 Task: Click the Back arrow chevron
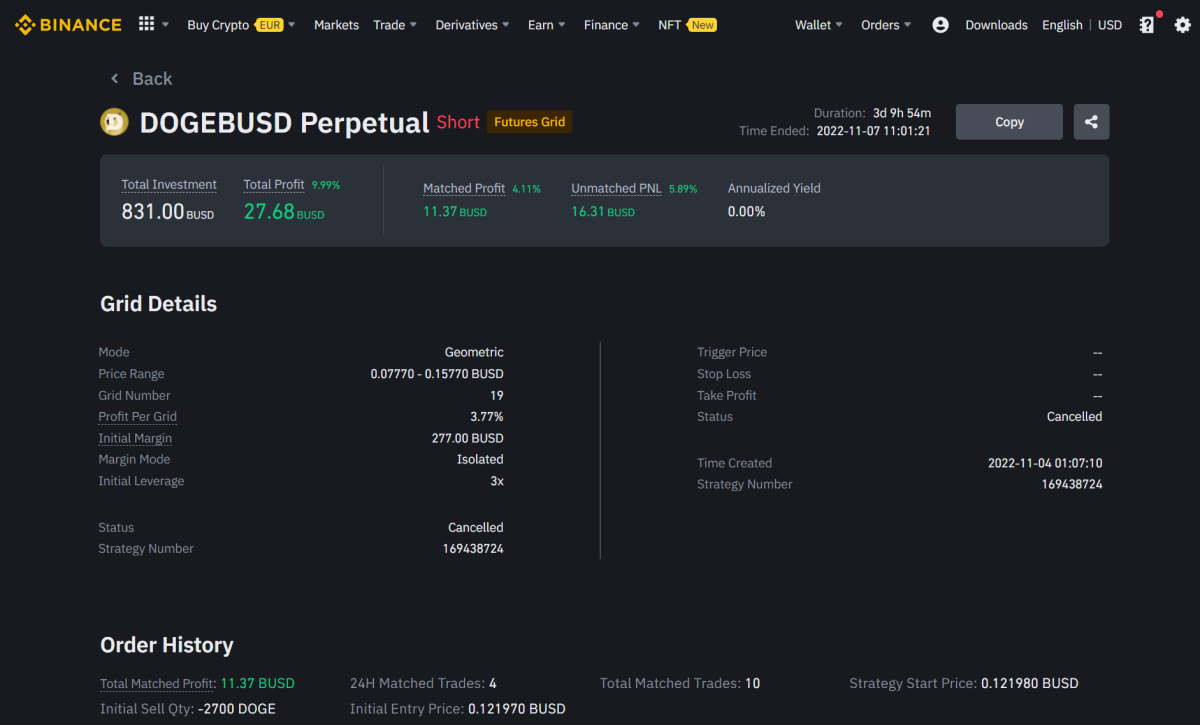(115, 78)
